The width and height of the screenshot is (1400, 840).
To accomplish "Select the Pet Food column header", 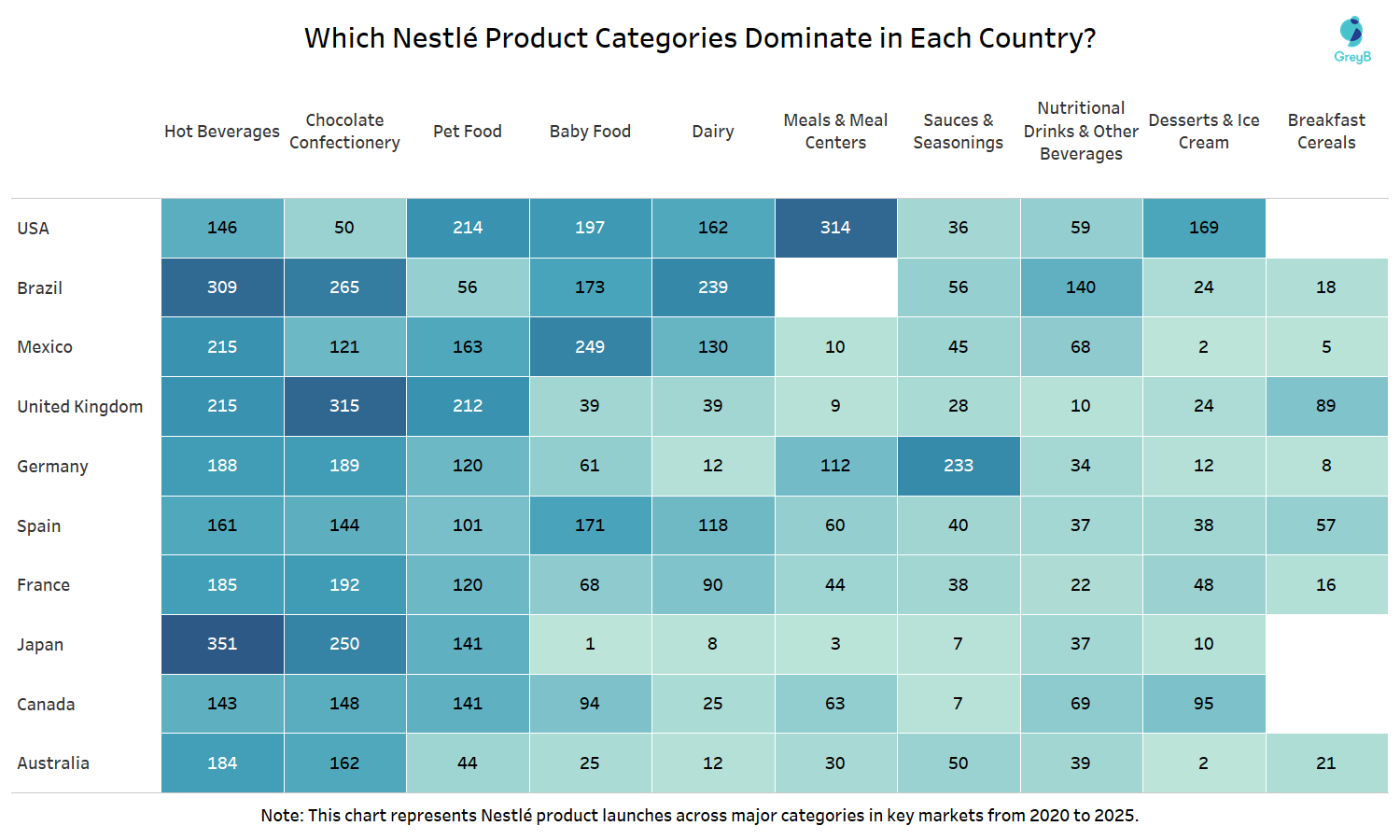I will tap(468, 132).
